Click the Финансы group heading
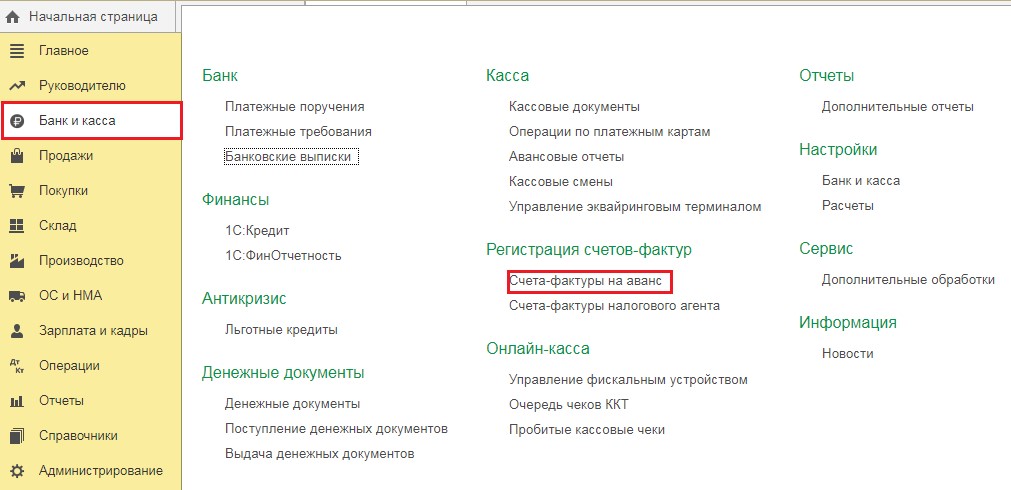The width and height of the screenshot is (1011, 490). point(235,200)
